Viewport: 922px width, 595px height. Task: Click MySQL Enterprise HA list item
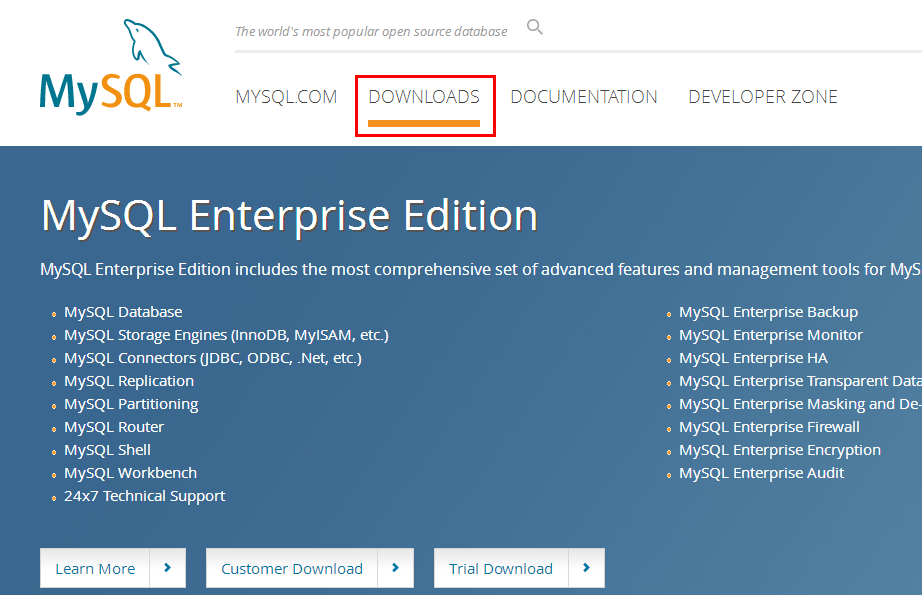(753, 358)
